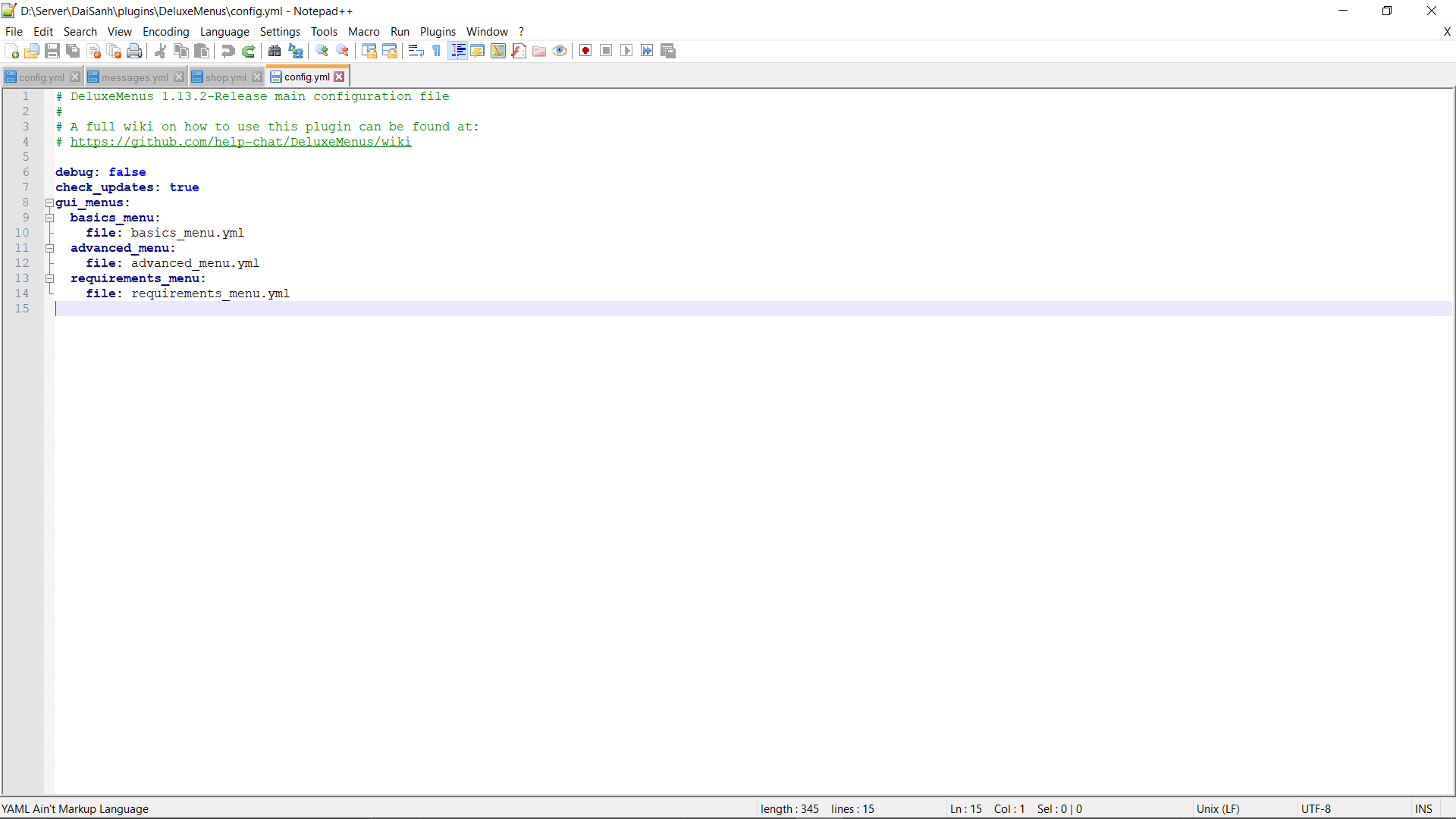
Task: Switch to the messages.yml tab
Action: point(134,77)
